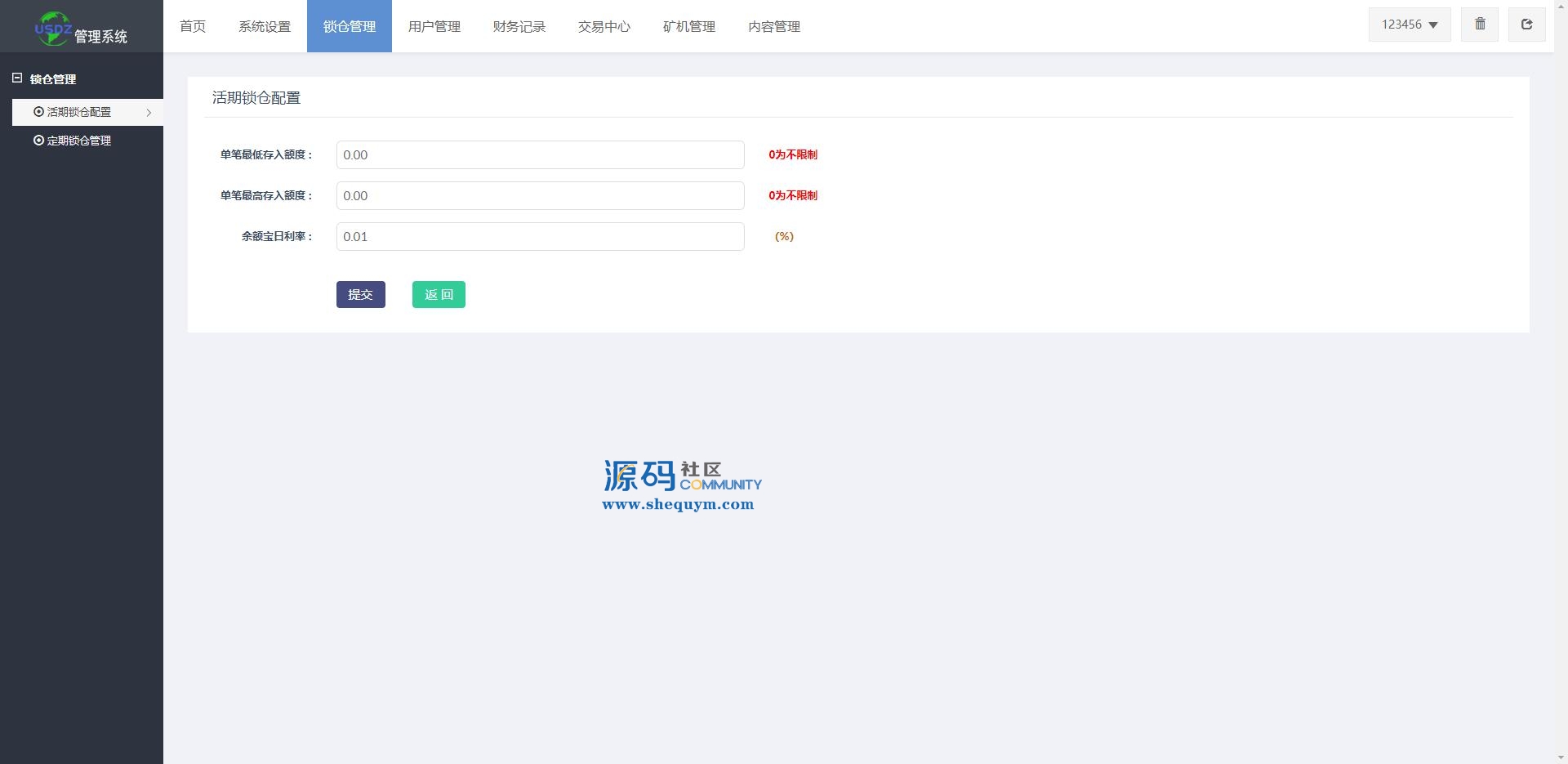Open the 首页 menu
Viewport: 1568px width, 764px height.
click(x=193, y=26)
